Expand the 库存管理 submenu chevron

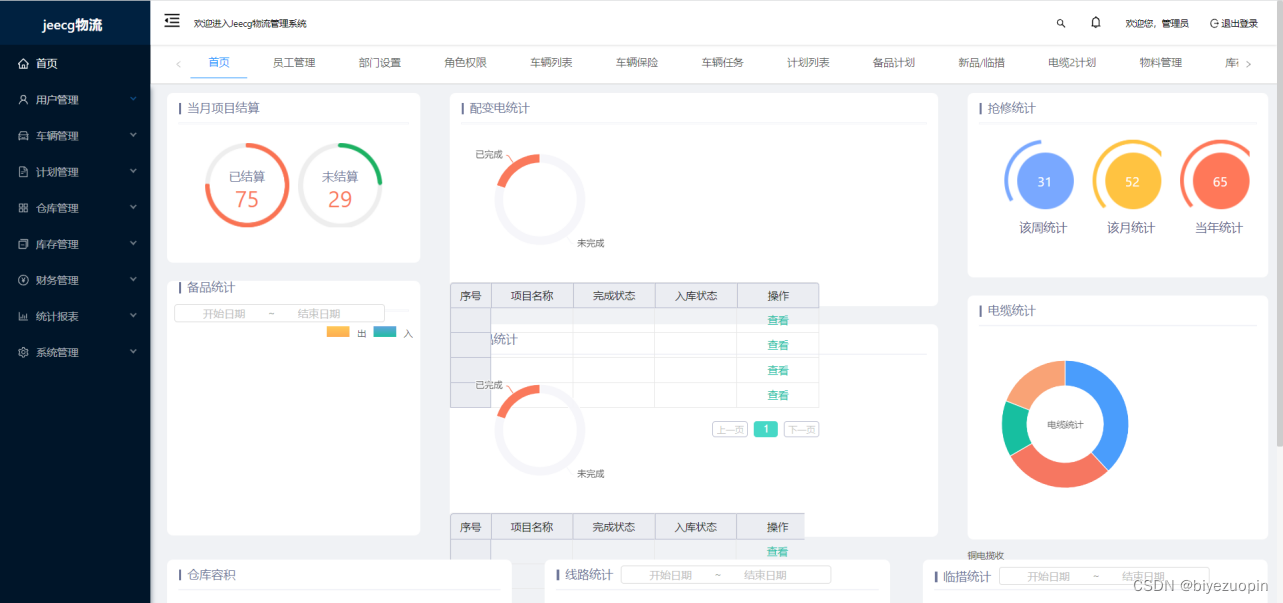pos(133,243)
